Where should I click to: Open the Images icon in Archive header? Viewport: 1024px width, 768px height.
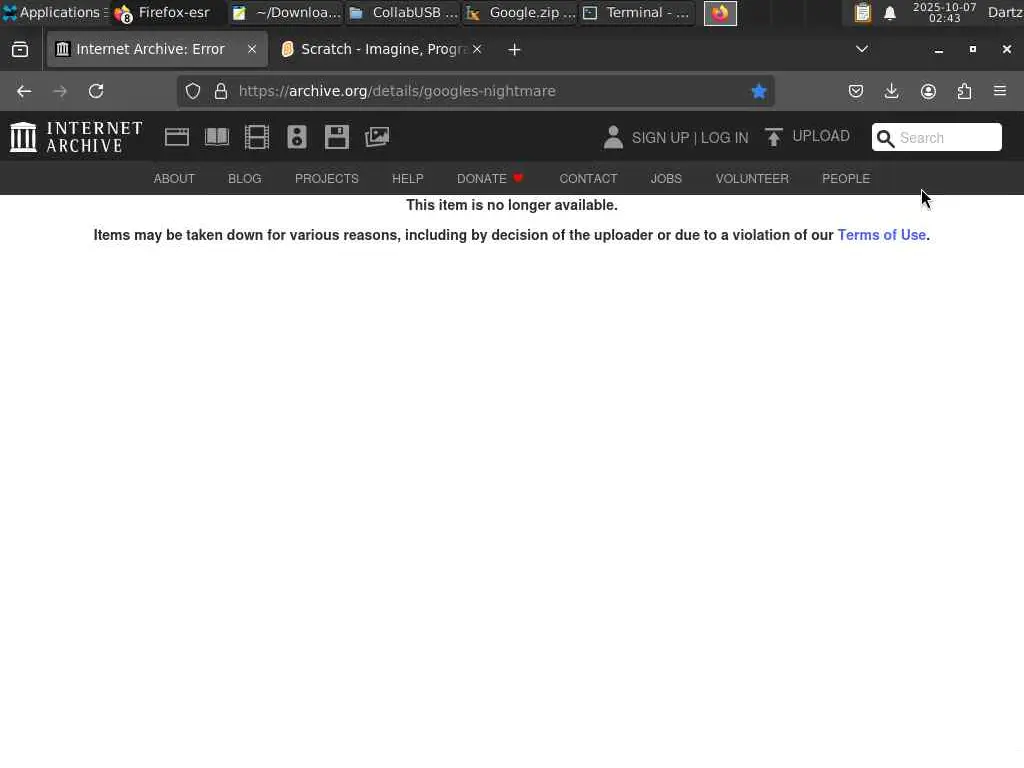point(377,137)
